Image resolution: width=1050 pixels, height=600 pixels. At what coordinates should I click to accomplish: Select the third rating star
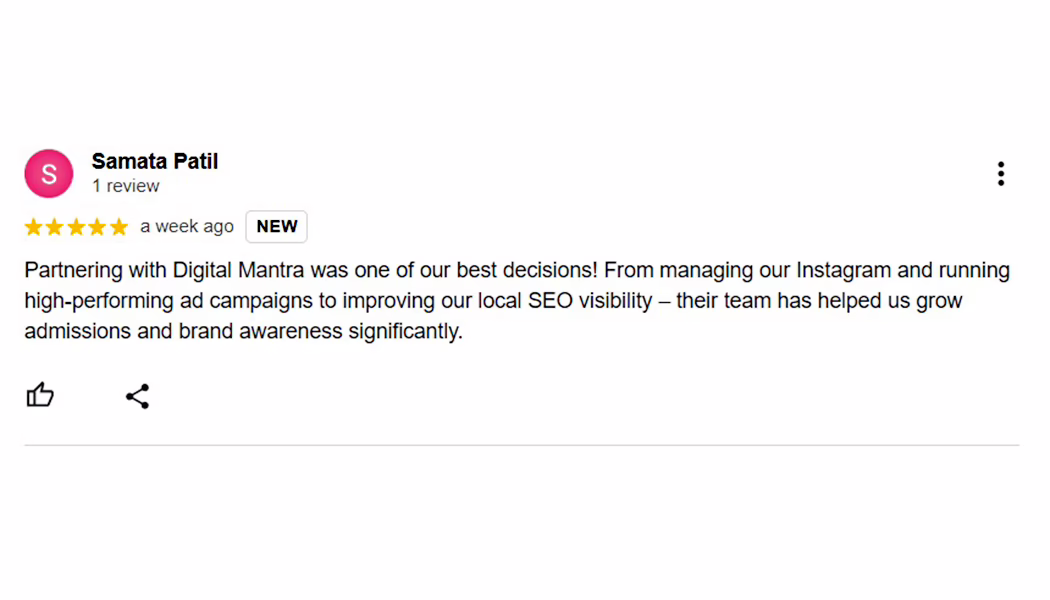click(x=76, y=227)
